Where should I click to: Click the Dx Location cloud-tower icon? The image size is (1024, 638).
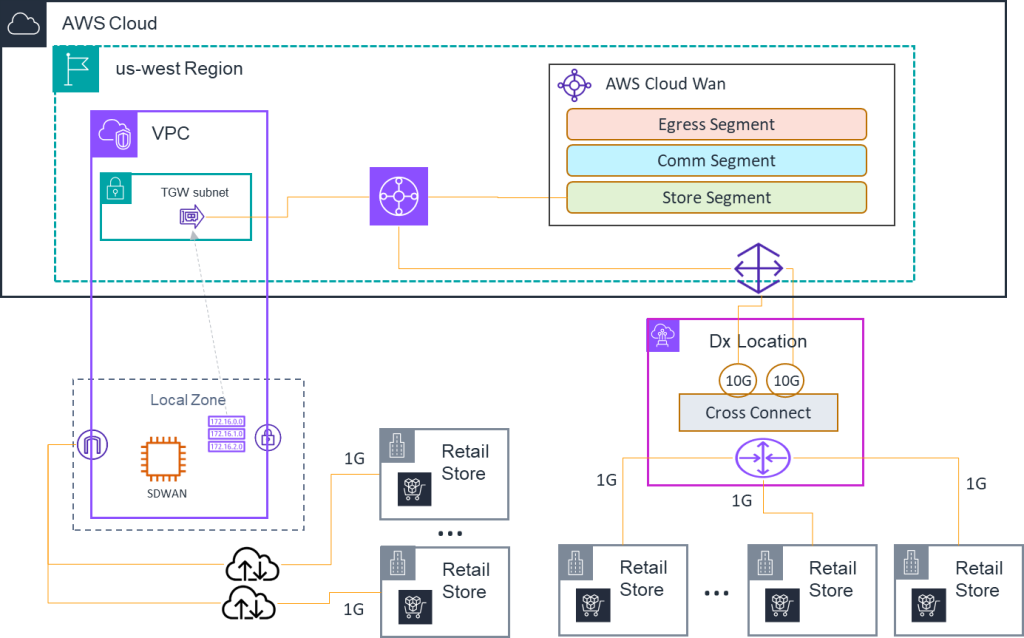[665, 334]
